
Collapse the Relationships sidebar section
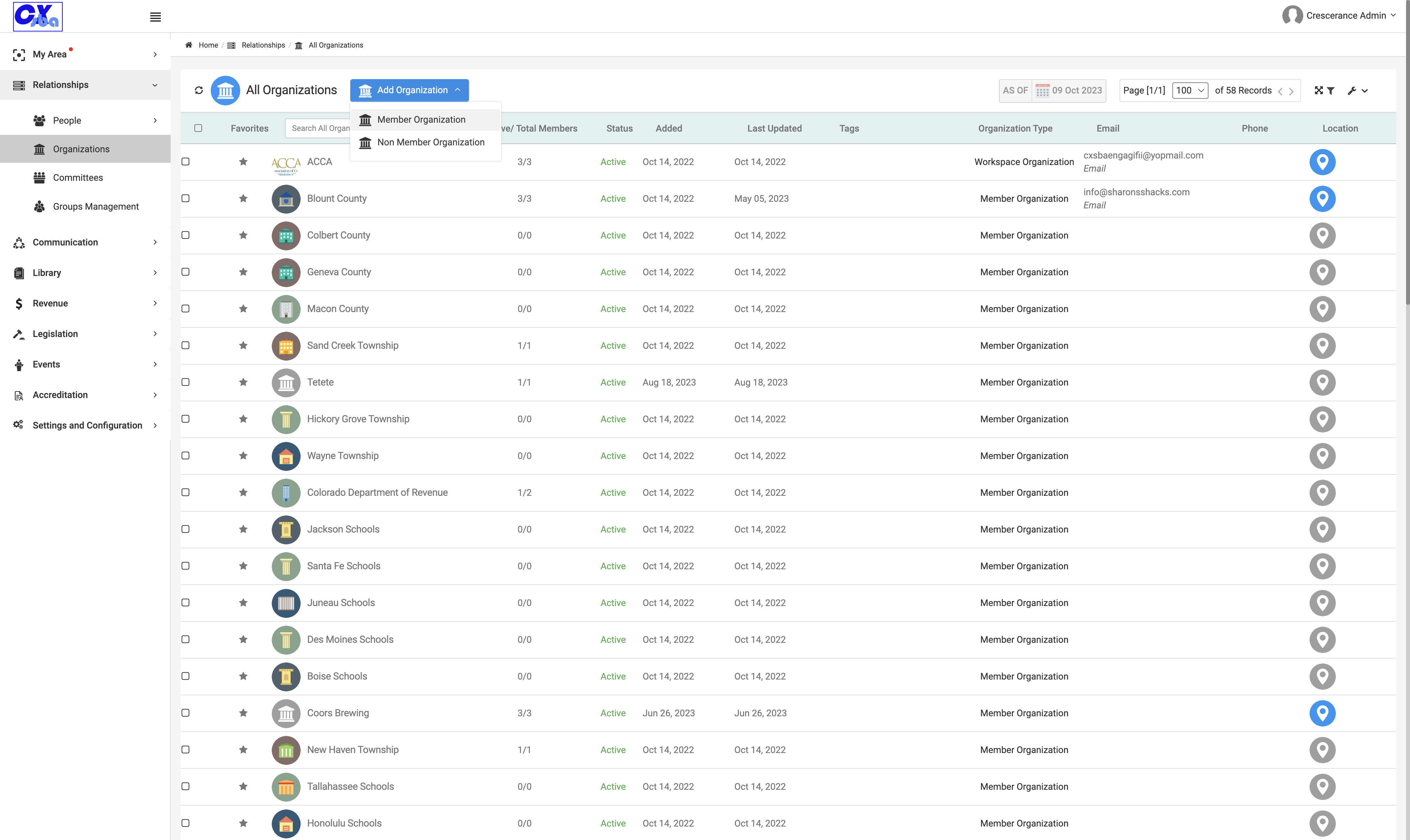click(85, 85)
